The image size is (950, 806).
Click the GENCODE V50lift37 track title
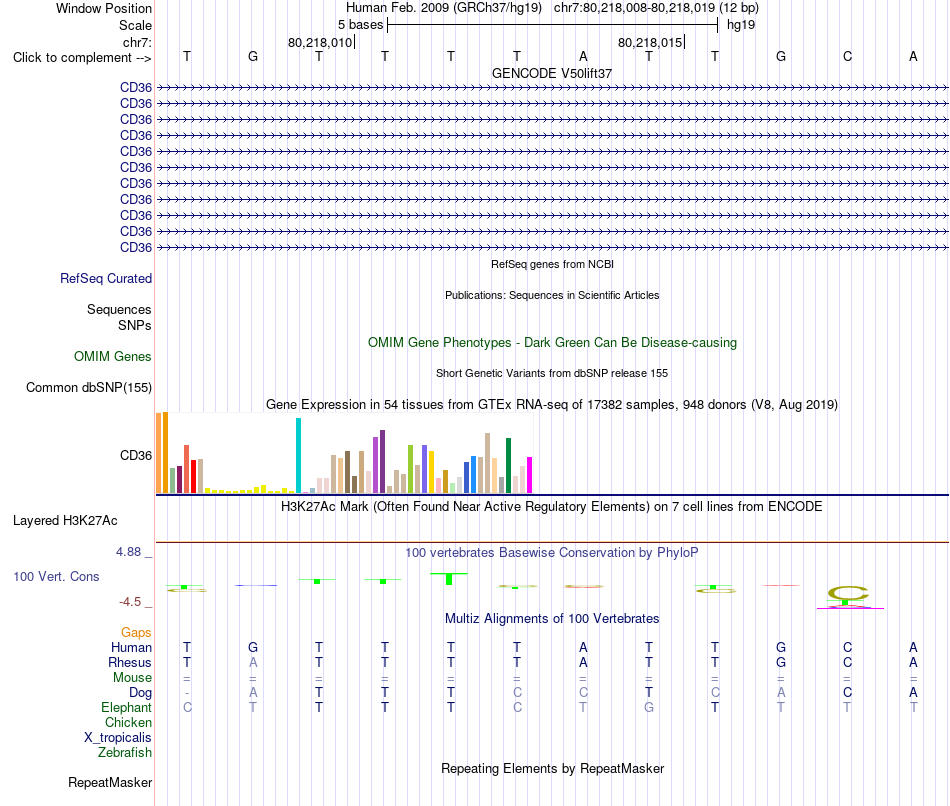[x=552, y=73]
